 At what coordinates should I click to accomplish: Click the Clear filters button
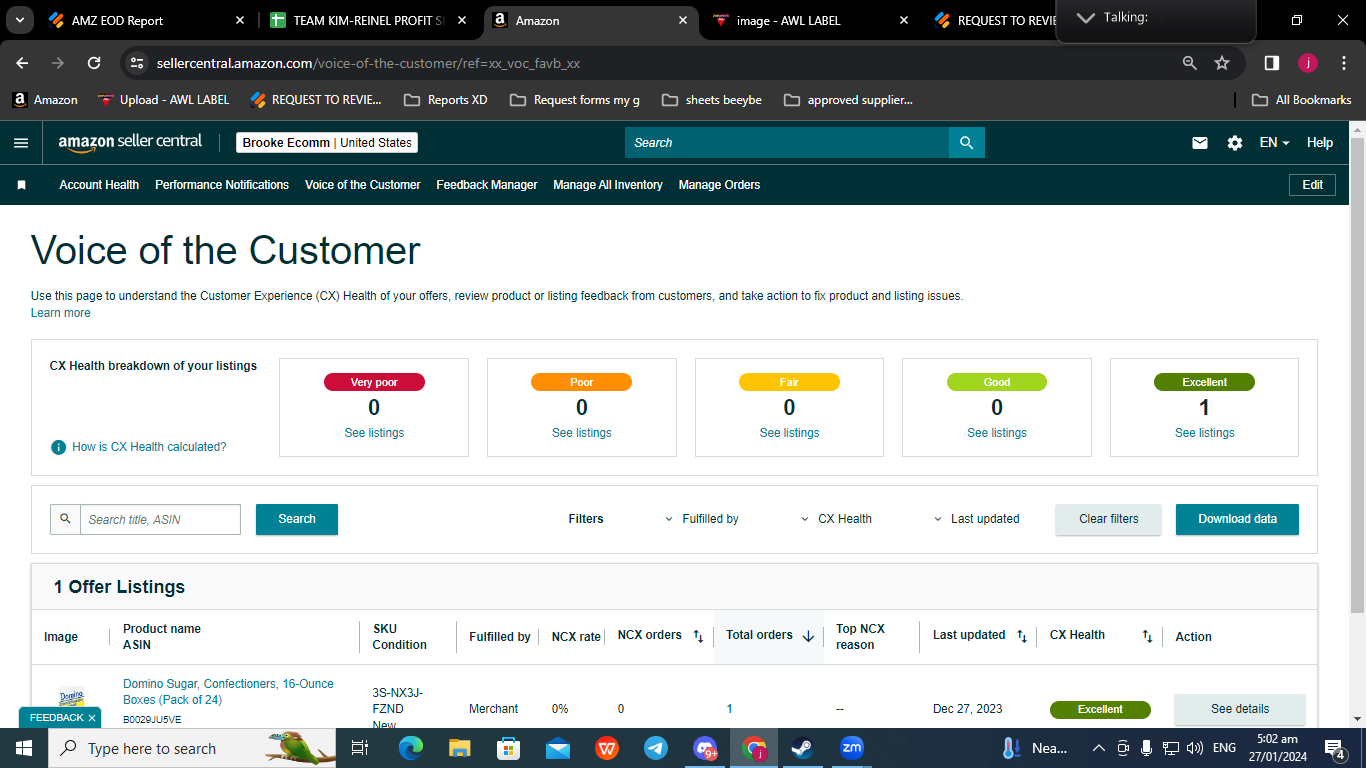(1109, 519)
